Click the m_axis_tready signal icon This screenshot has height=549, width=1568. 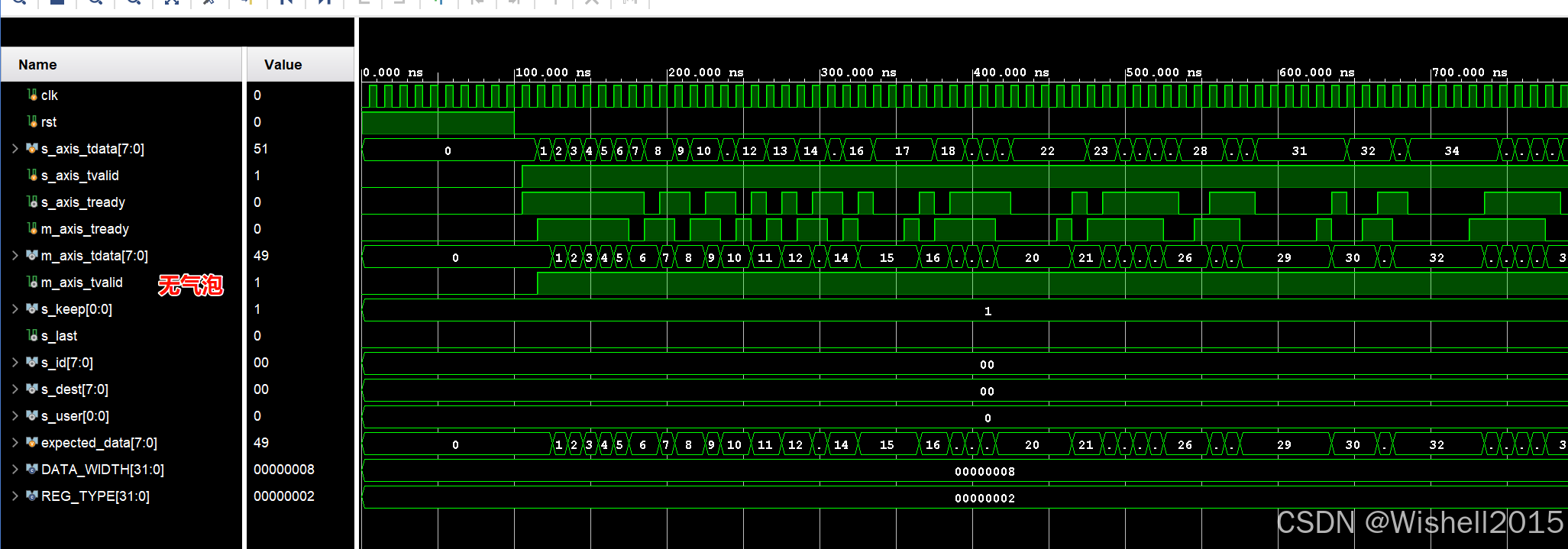coord(32,228)
